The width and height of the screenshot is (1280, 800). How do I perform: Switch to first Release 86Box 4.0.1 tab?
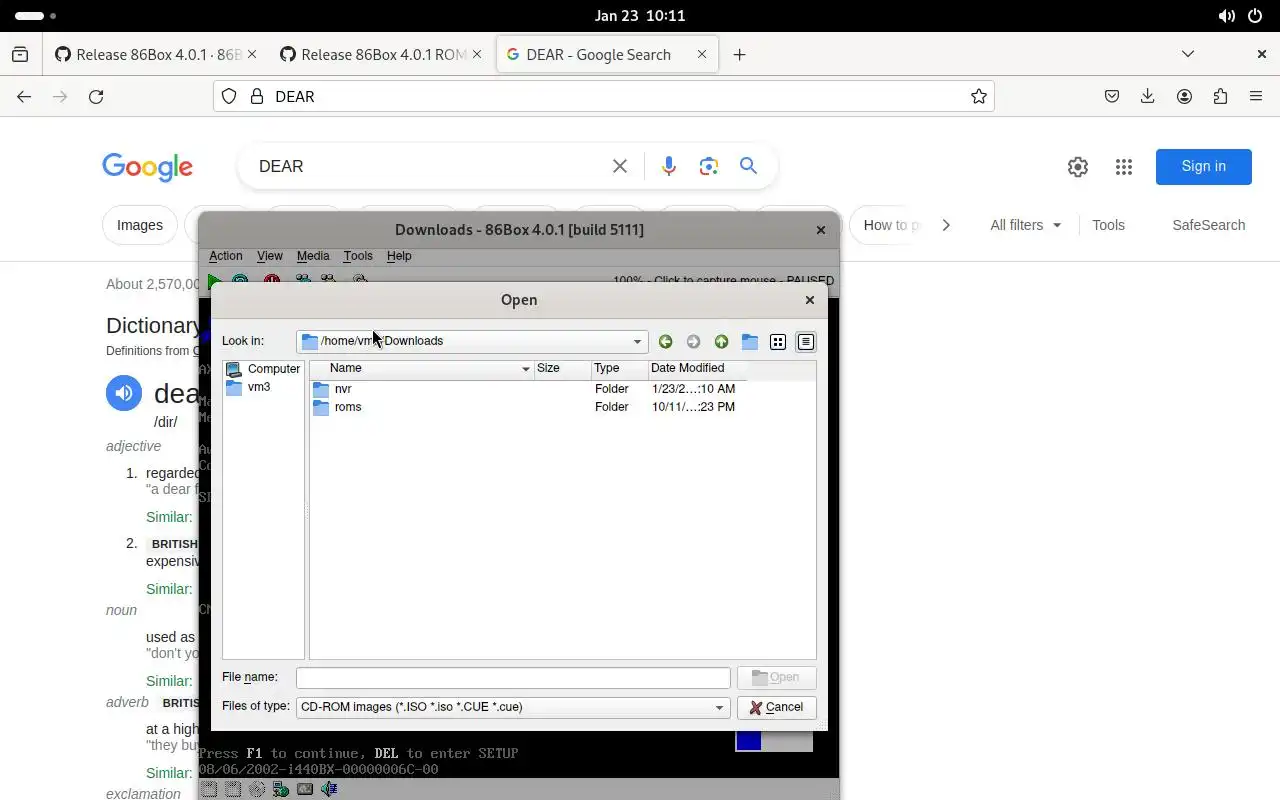pos(158,54)
